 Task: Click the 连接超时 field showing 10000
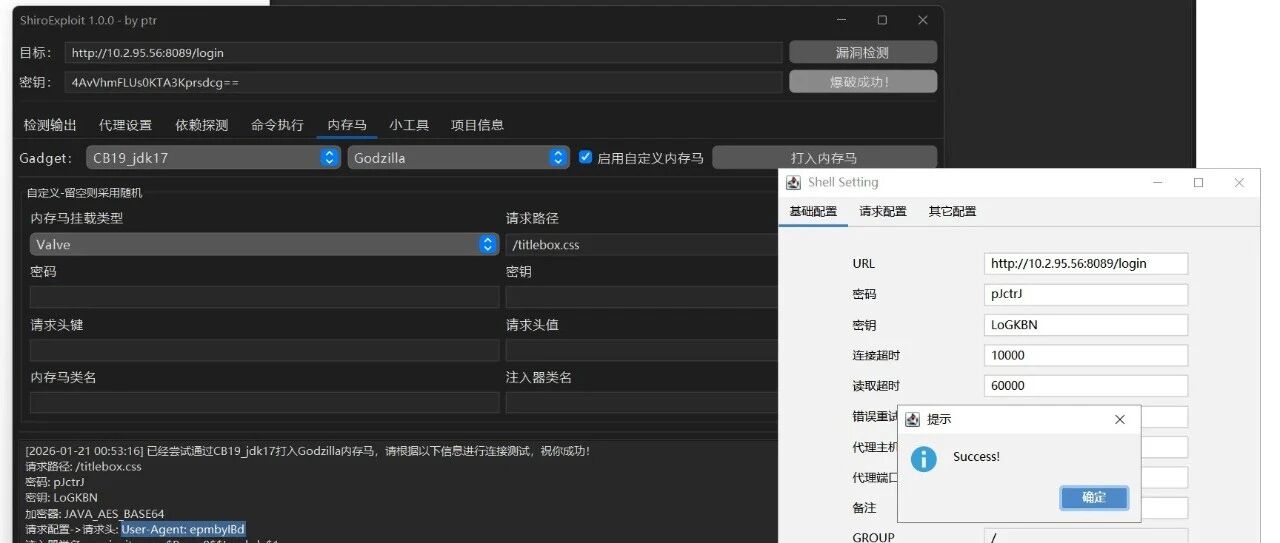coord(1086,355)
